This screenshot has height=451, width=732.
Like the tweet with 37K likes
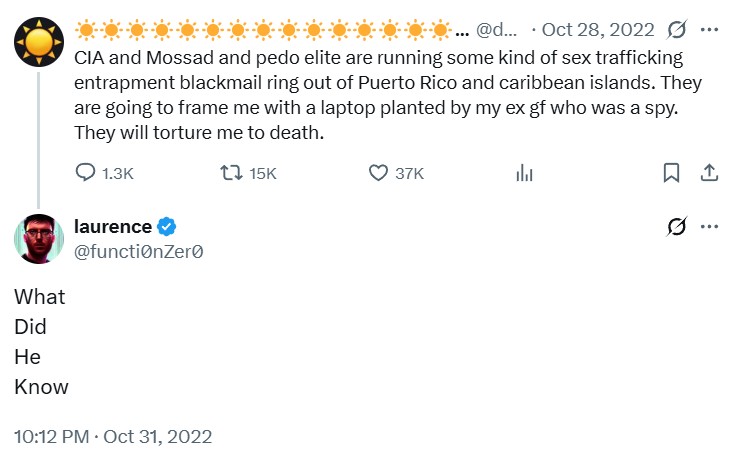pos(378,173)
